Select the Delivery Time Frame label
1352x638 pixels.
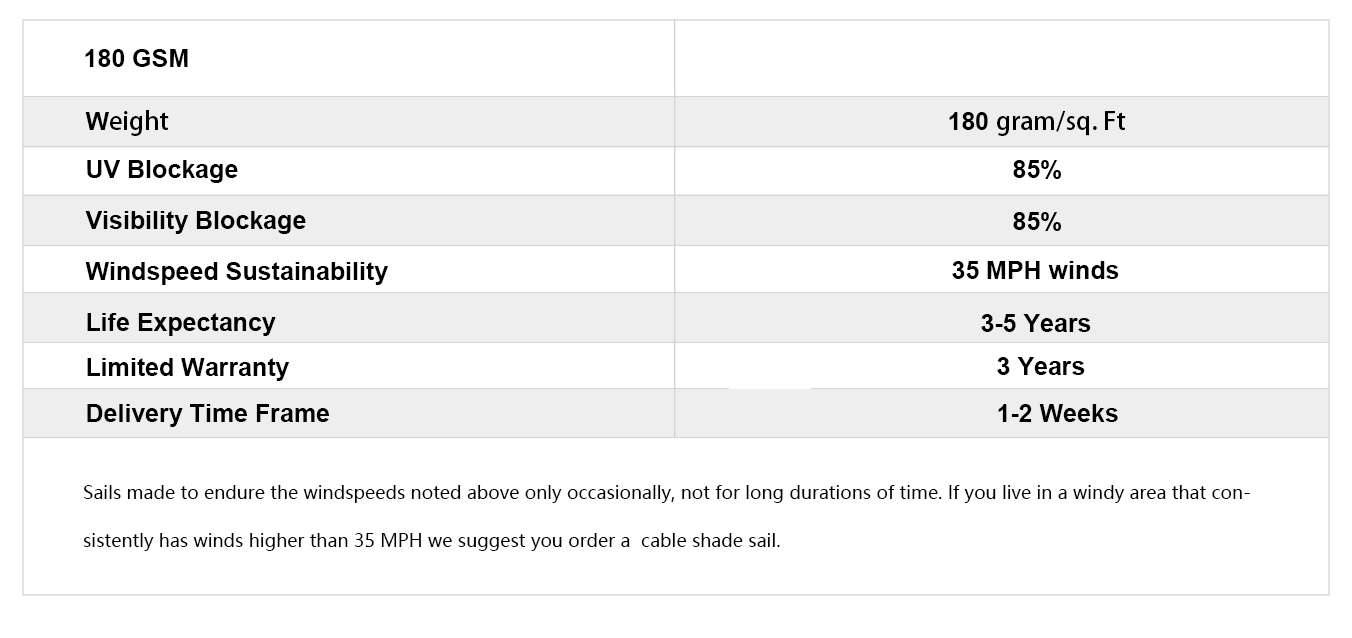pyautogui.click(x=207, y=414)
